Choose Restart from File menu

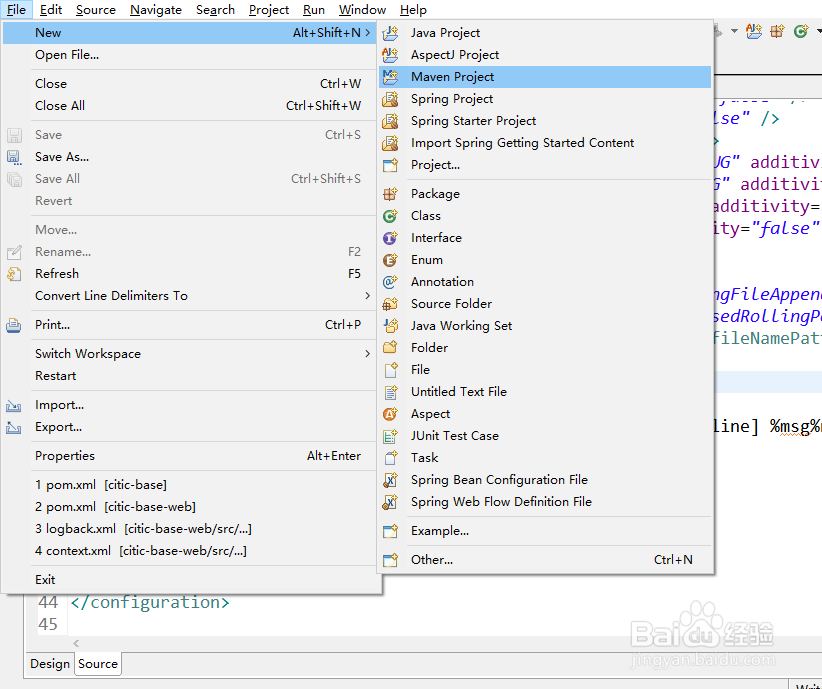click(x=190, y=376)
